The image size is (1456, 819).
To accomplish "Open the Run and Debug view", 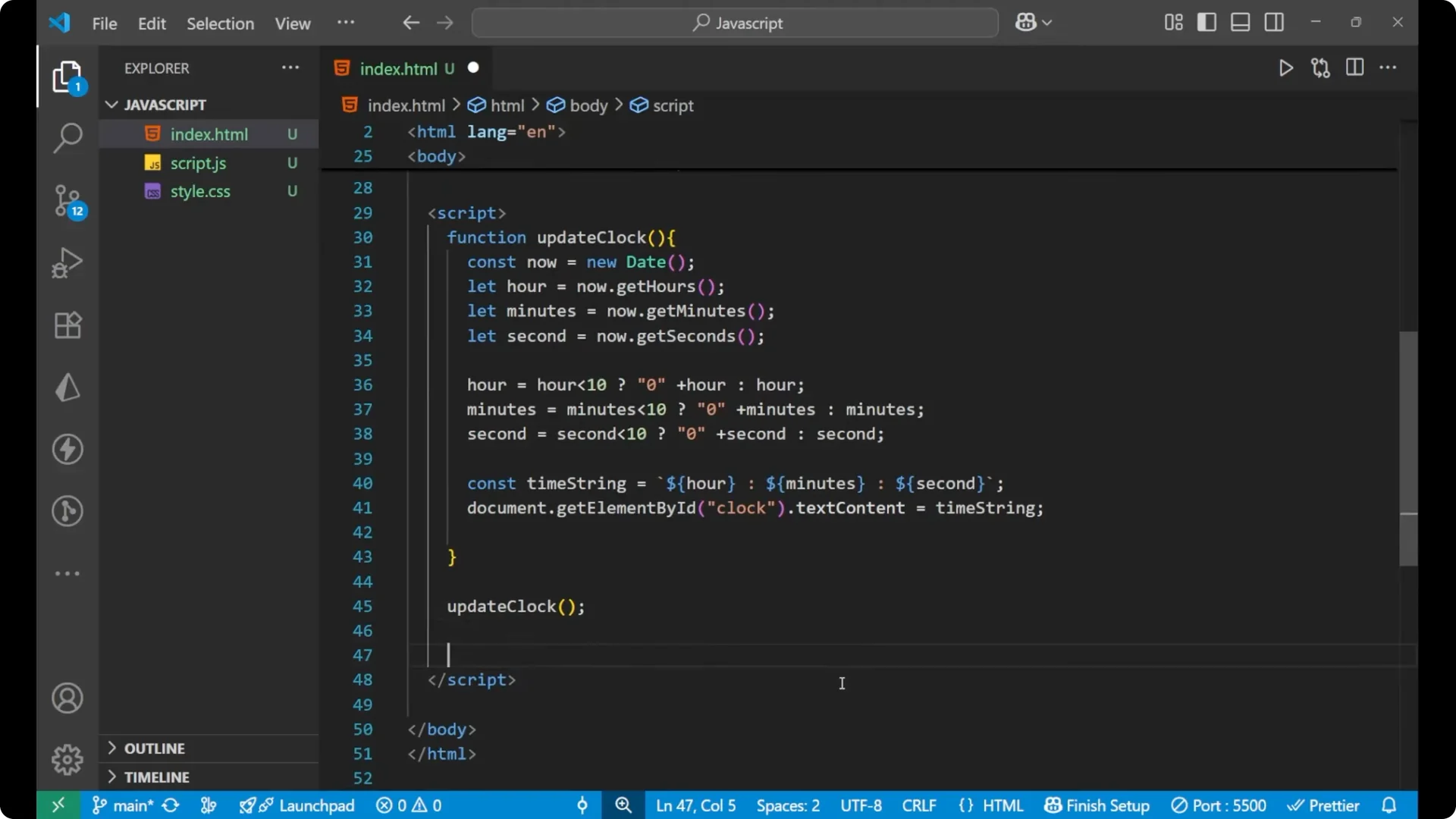I will coord(67,262).
